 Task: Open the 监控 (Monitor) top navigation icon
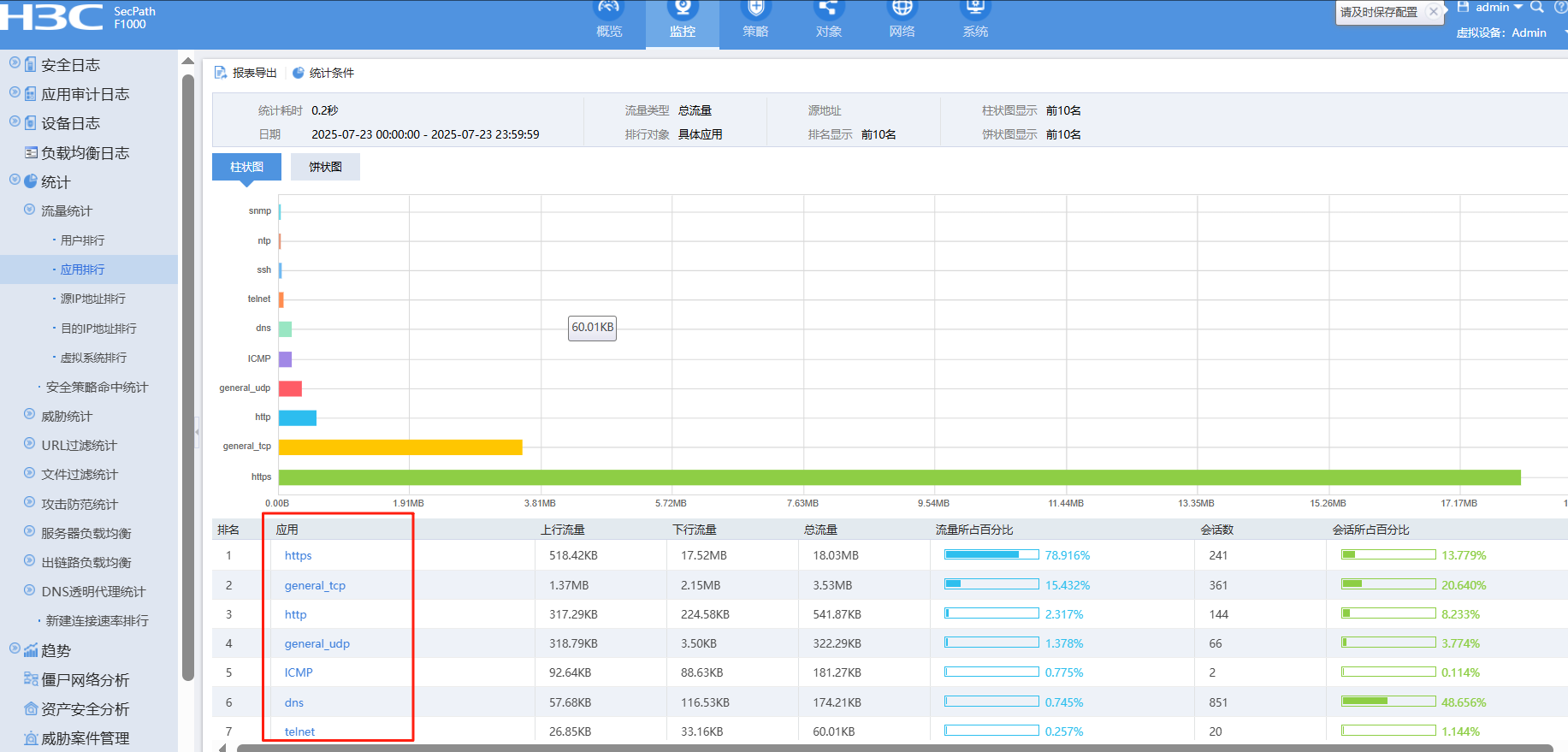pos(682,10)
